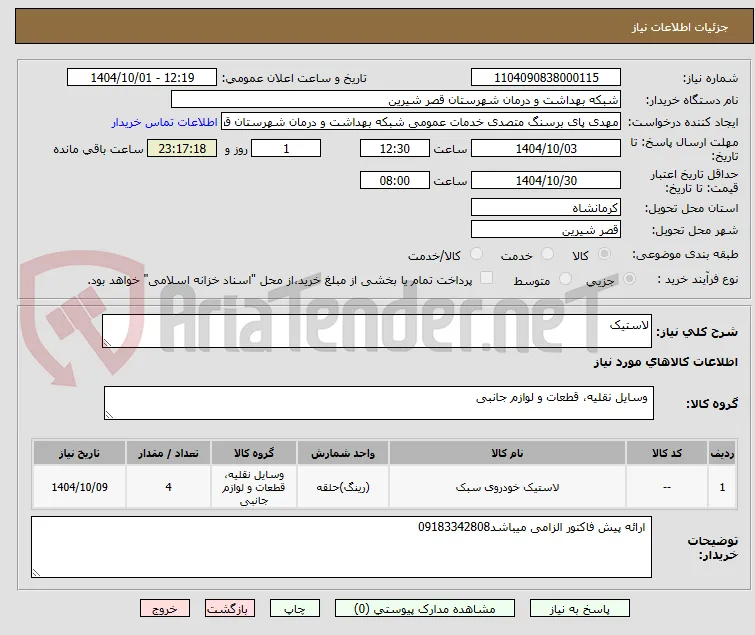Screen dimensions: 755x635
Task: Toggle the اسناد خزانه اسلامی payment checkbox
Action: pyautogui.click(x=487, y=278)
